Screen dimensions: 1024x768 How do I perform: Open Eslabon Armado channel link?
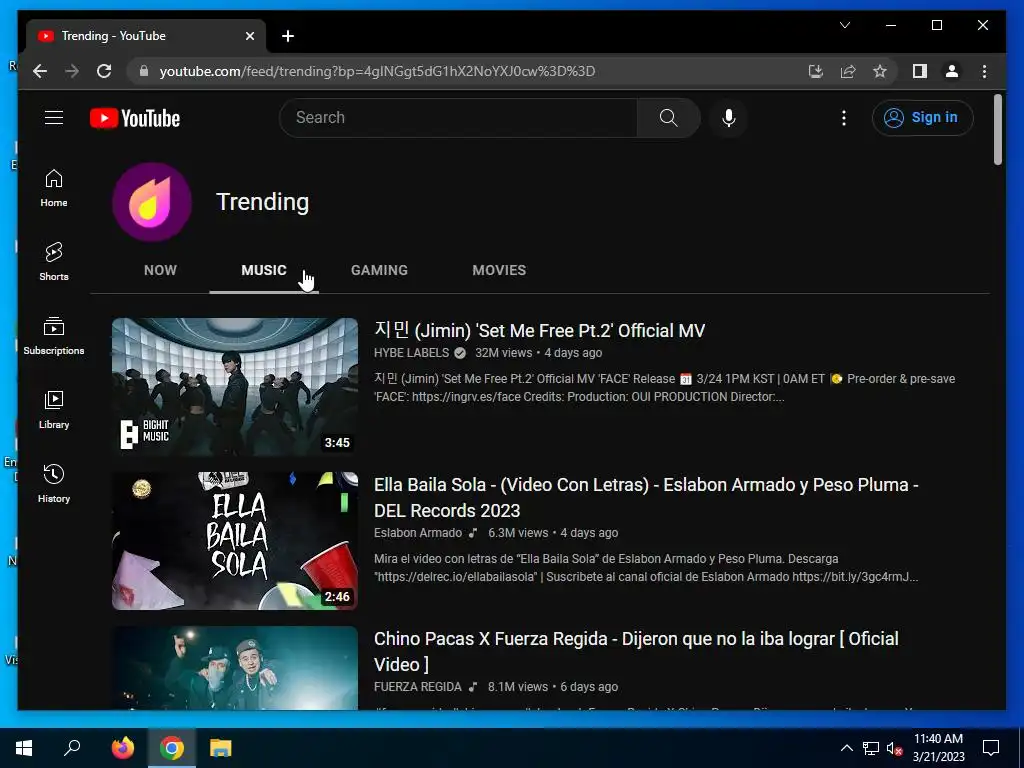coord(418,533)
